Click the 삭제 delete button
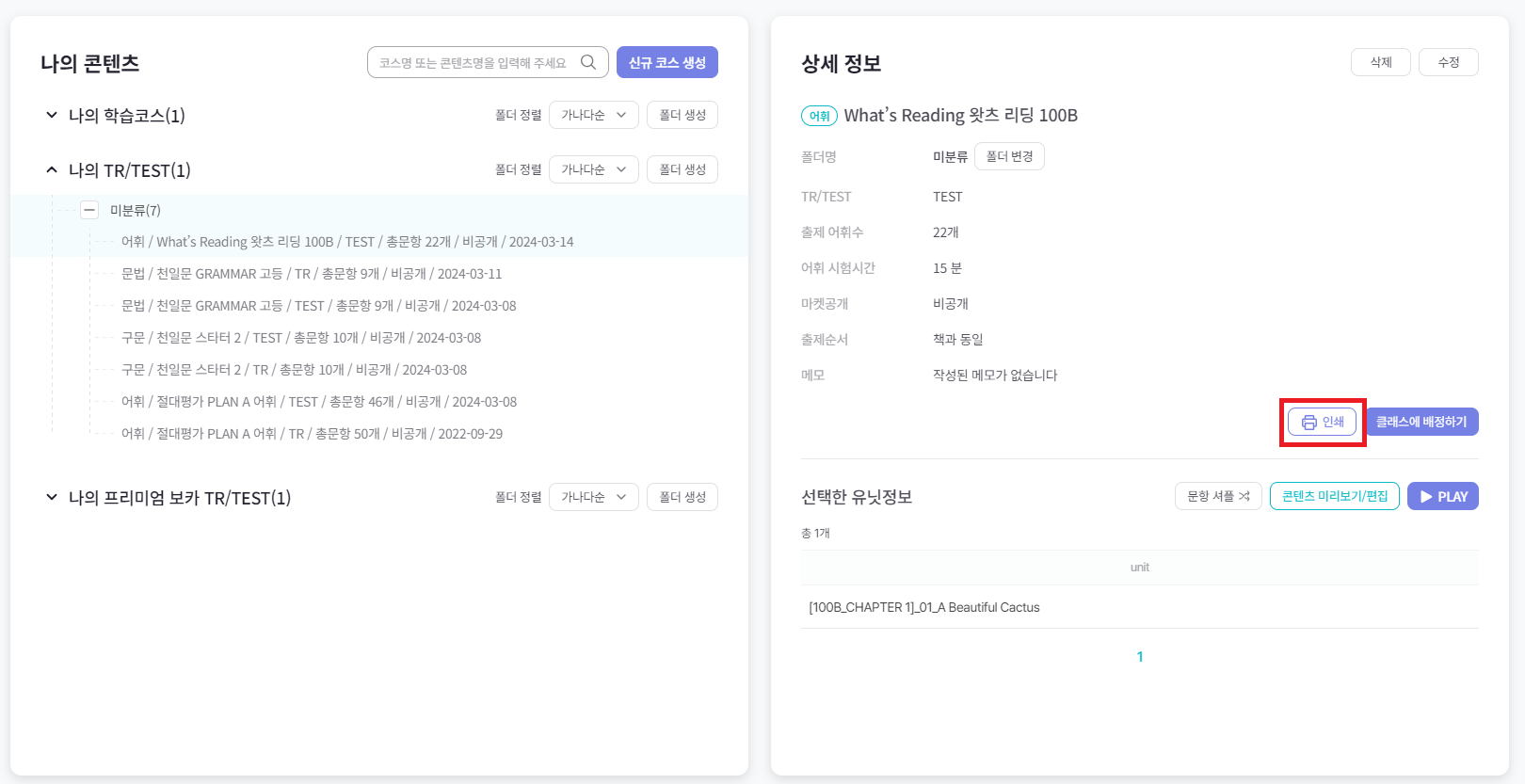This screenshot has height=784, width=1525. (x=1380, y=62)
